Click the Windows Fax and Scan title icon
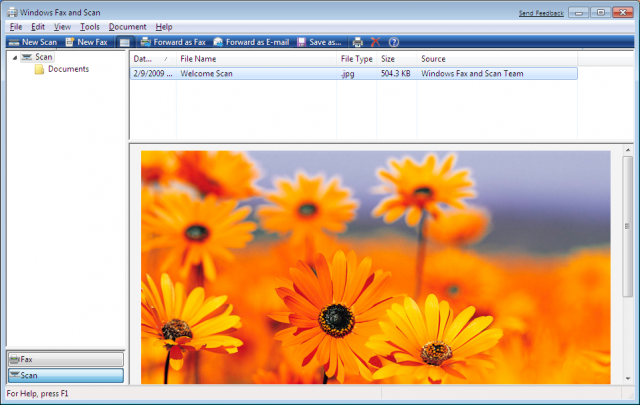Screen dimensions: 640x405 12,13
